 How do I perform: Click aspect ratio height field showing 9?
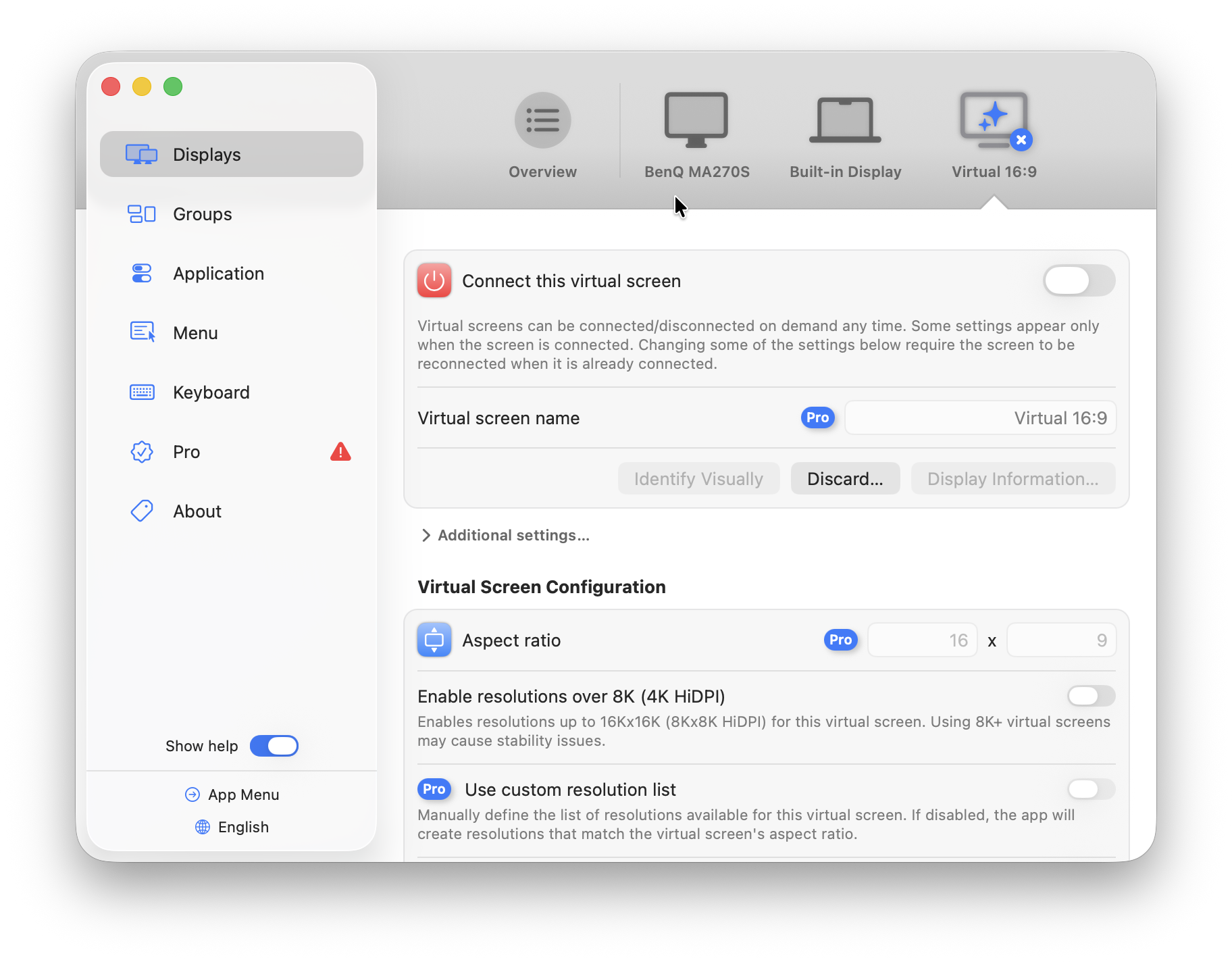point(1061,640)
